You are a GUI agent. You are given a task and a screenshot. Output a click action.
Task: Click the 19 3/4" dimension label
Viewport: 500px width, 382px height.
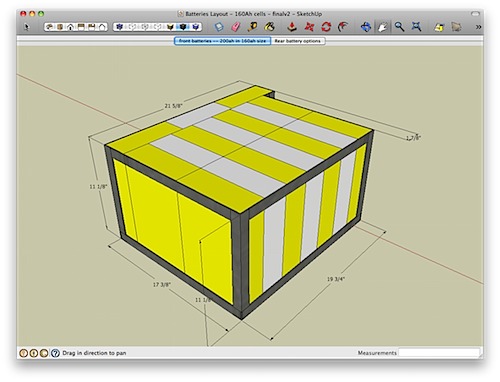point(335,279)
